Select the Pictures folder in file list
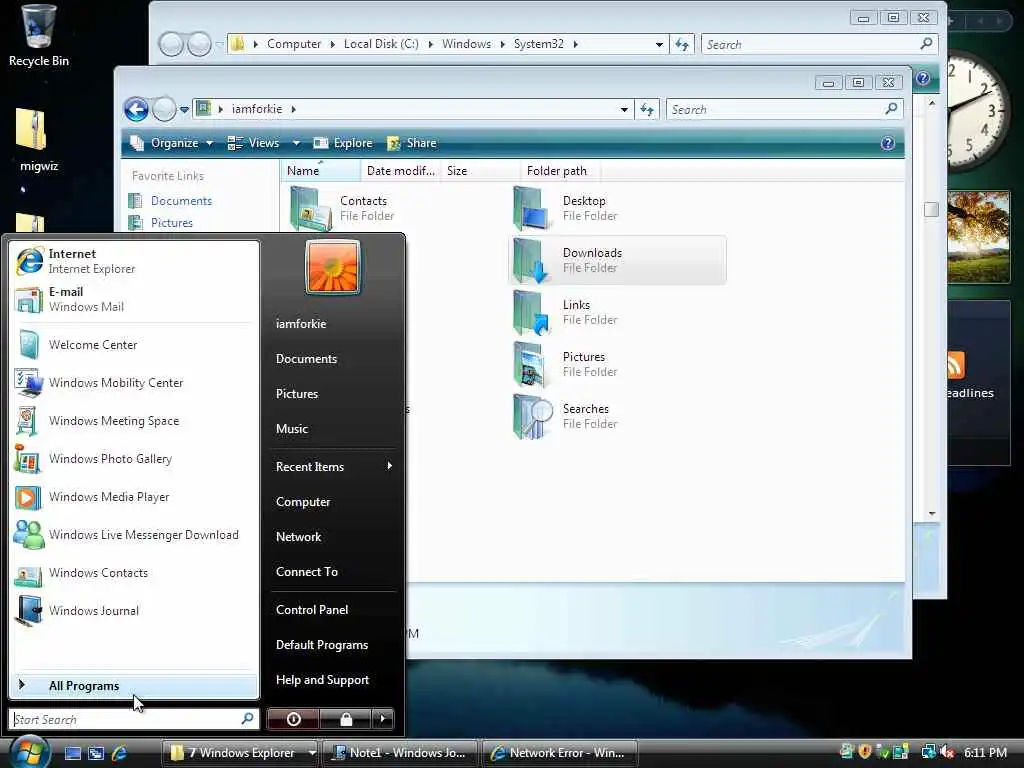Image resolution: width=1024 pixels, height=768 pixels. pos(617,364)
